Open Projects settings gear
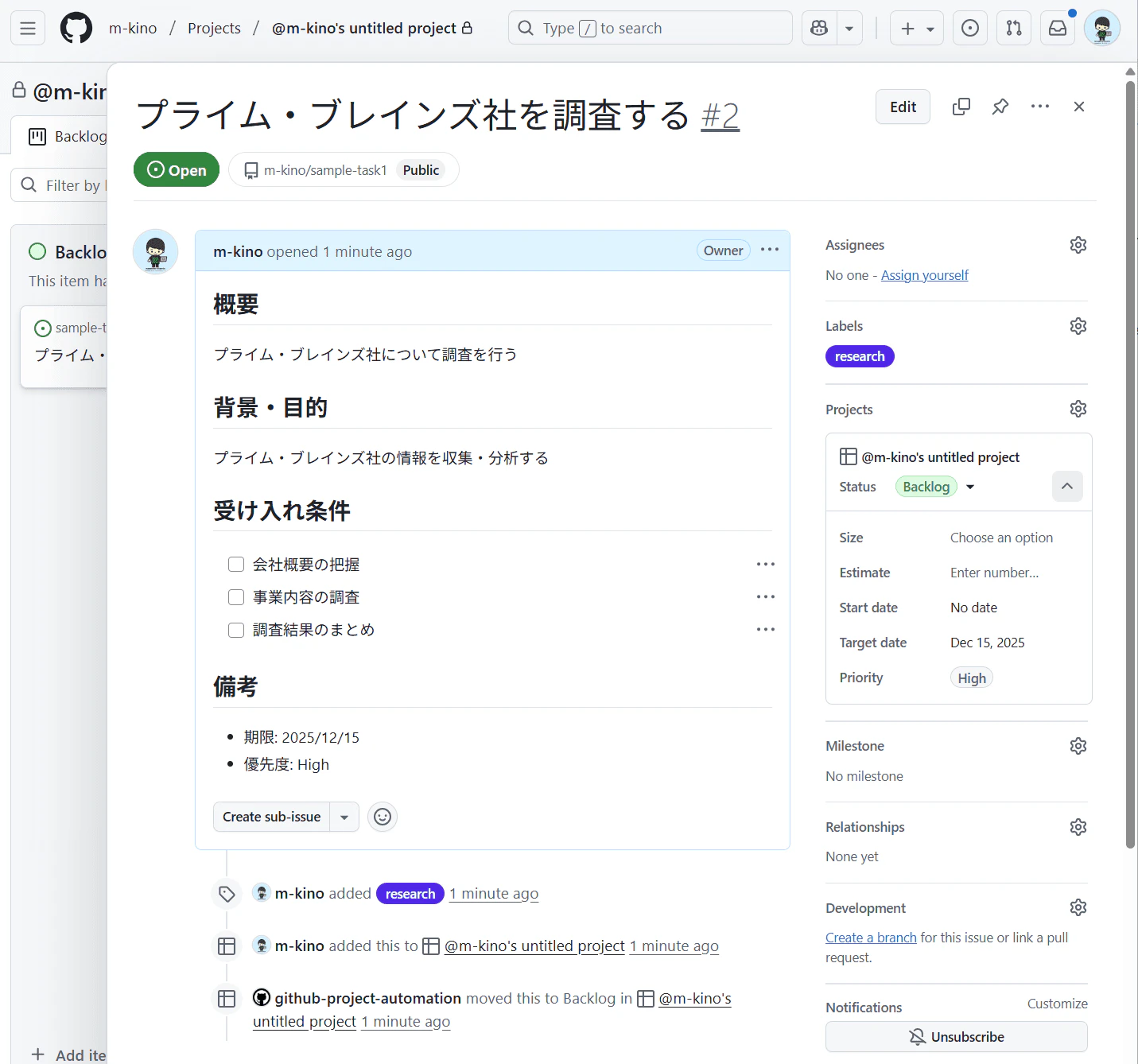 click(x=1078, y=409)
